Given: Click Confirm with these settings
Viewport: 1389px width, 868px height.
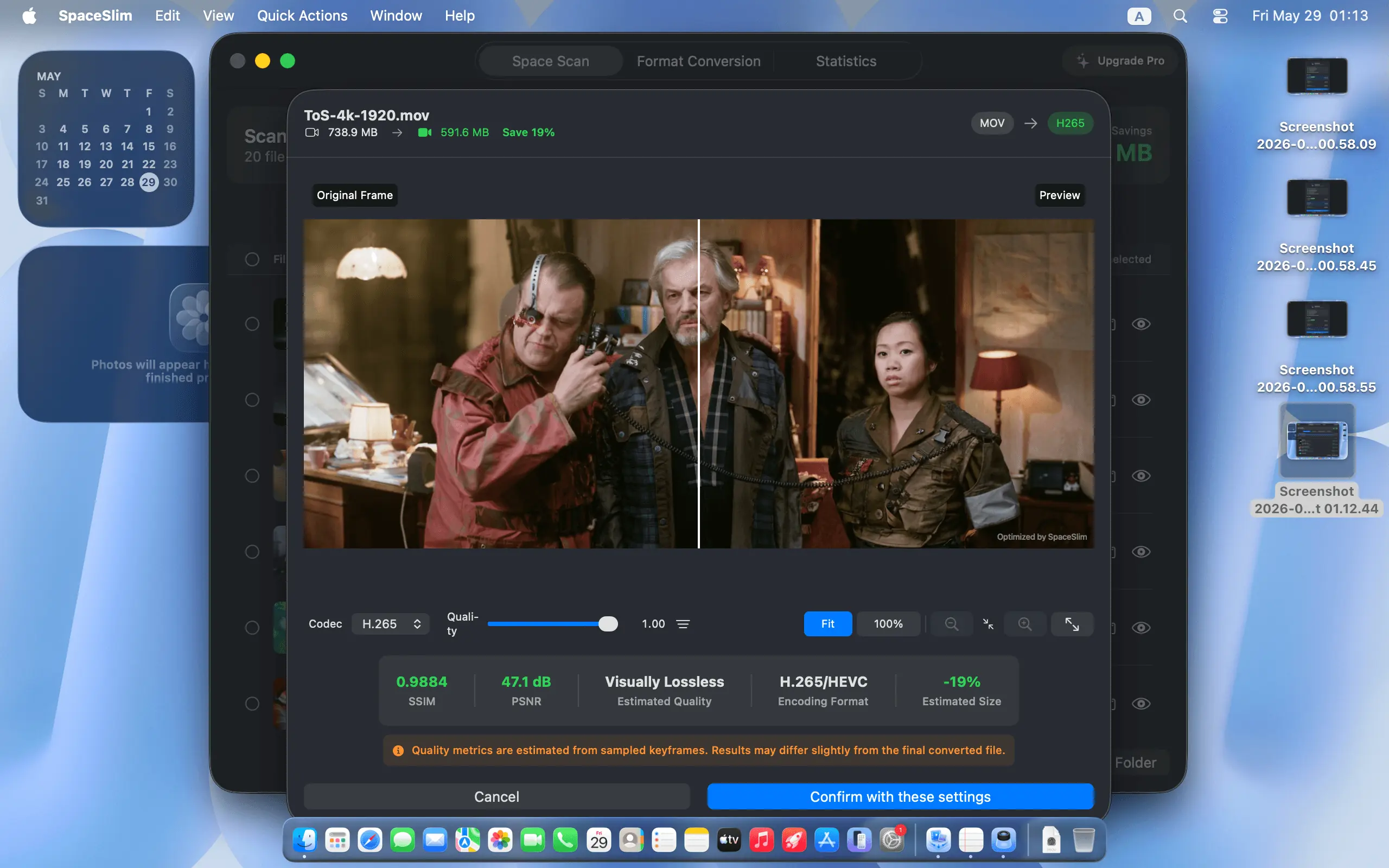Looking at the screenshot, I should coord(900,796).
